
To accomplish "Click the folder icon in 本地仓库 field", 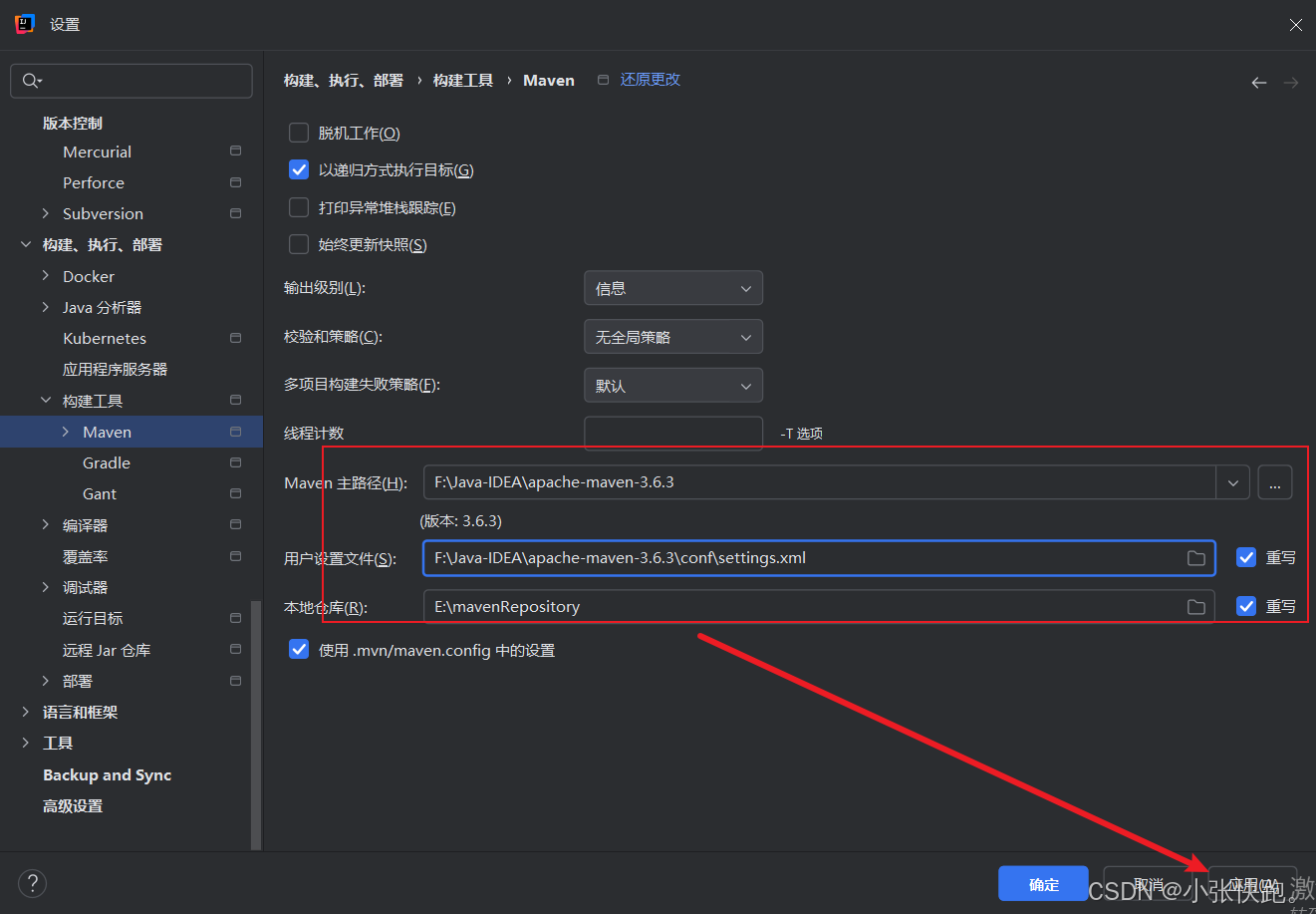I will point(1196,607).
